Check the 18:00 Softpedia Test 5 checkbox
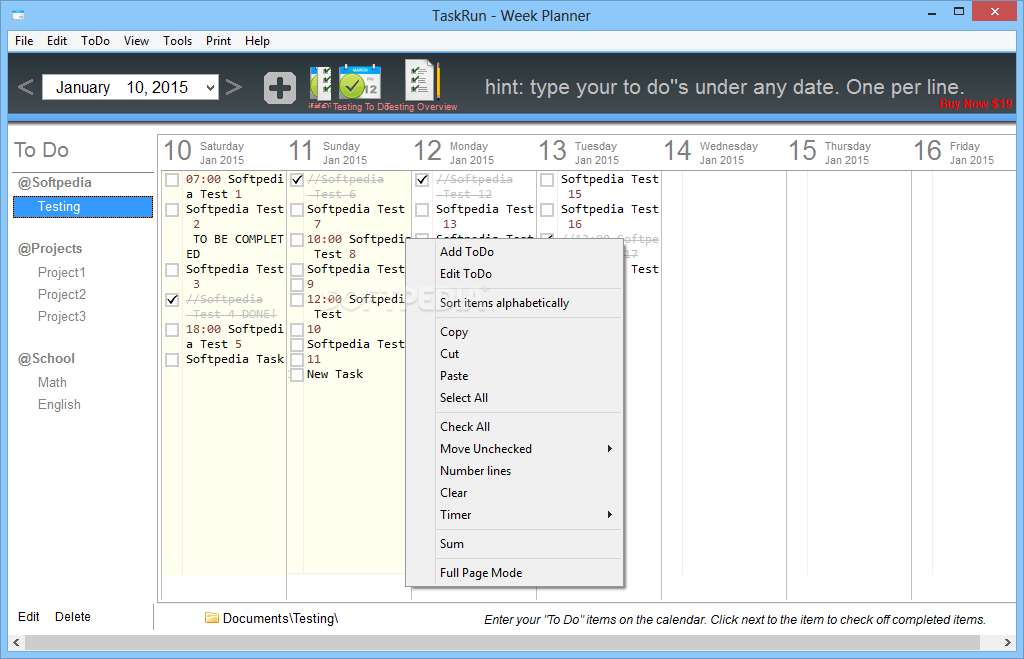Image resolution: width=1024 pixels, height=659 pixels. pyautogui.click(x=172, y=330)
